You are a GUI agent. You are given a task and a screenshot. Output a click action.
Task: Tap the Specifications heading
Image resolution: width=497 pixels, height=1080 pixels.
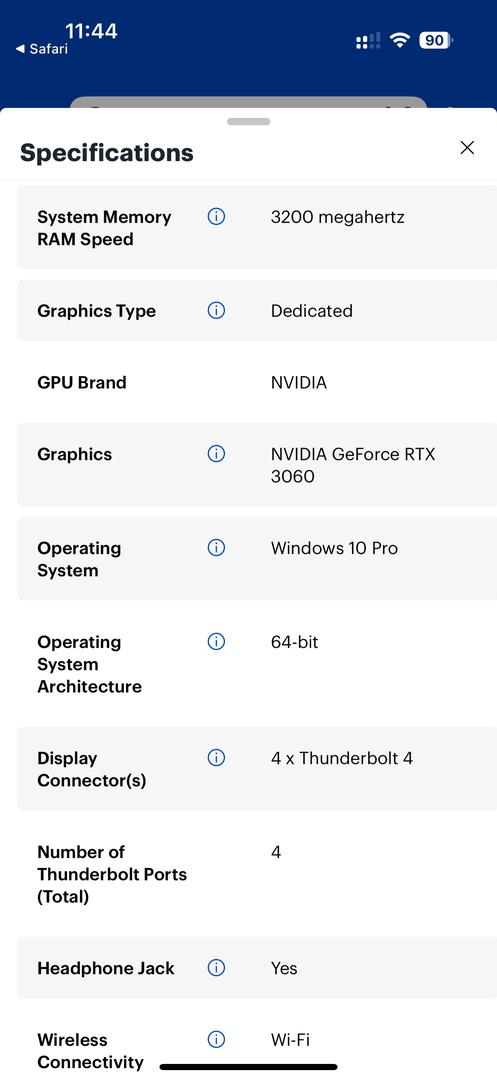point(107,152)
